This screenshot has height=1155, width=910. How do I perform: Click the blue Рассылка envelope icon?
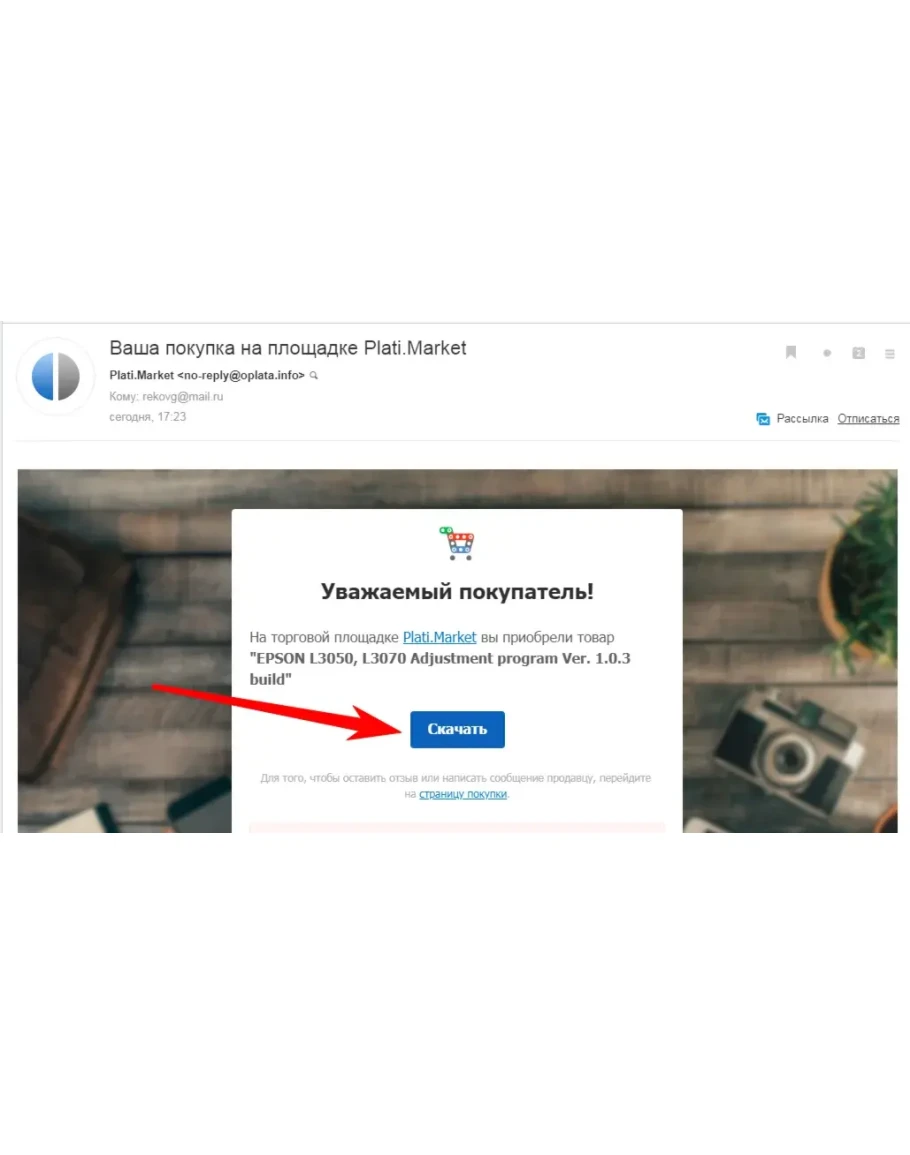point(763,418)
